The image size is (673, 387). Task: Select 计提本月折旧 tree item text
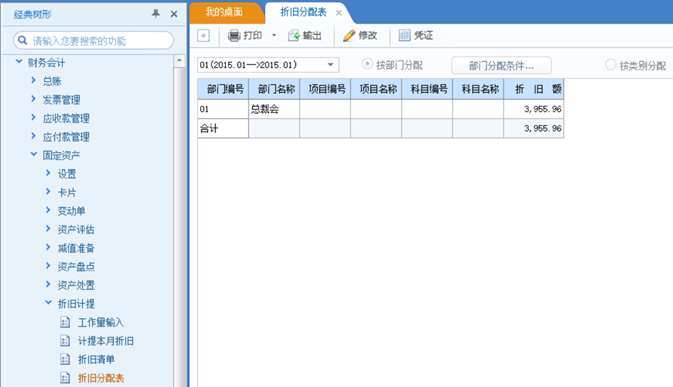106,341
